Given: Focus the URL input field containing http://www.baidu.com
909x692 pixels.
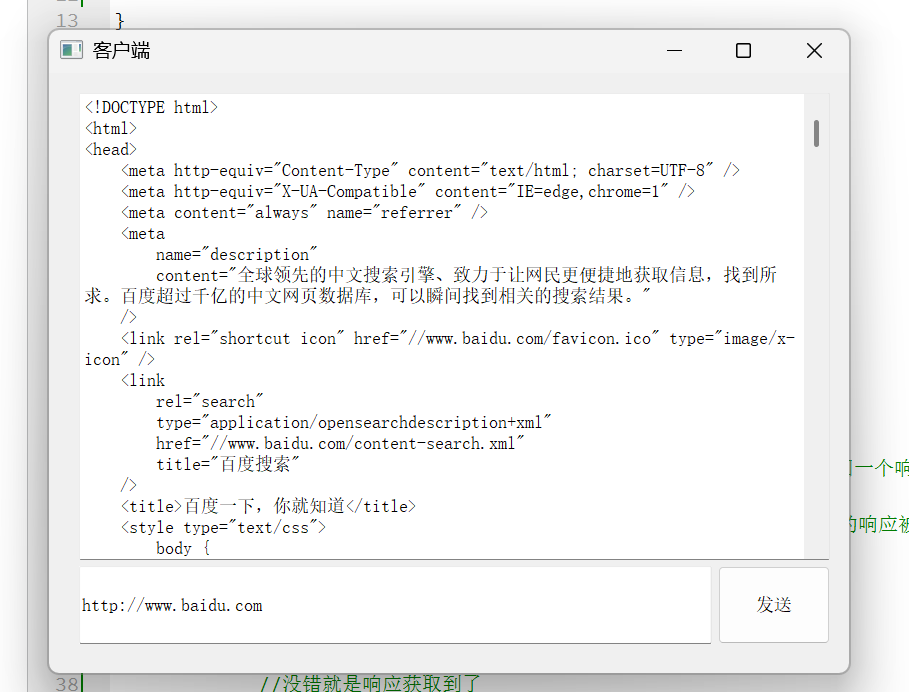Looking at the screenshot, I should click(395, 605).
